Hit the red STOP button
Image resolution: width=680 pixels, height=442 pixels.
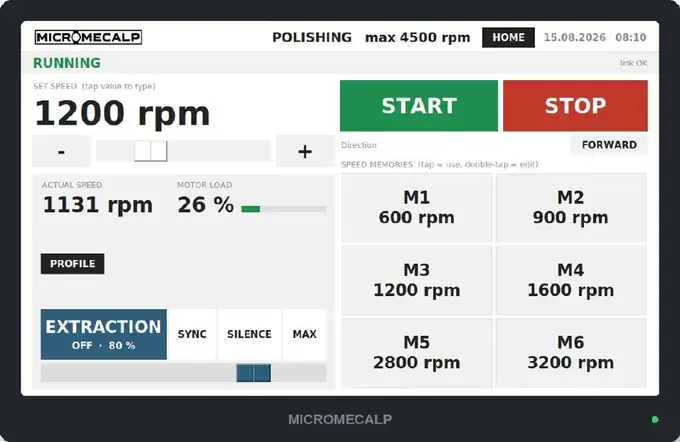pos(575,105)
